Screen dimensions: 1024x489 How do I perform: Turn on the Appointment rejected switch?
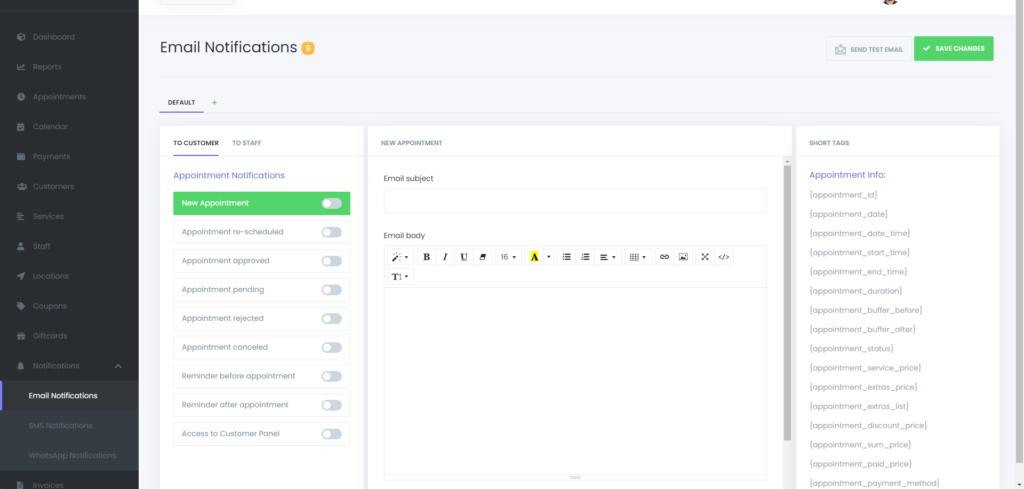[x=332, y=319]
